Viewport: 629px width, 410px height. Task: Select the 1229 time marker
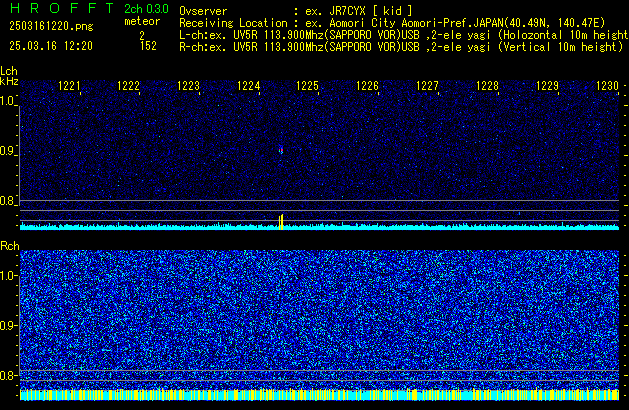point(547,86)
